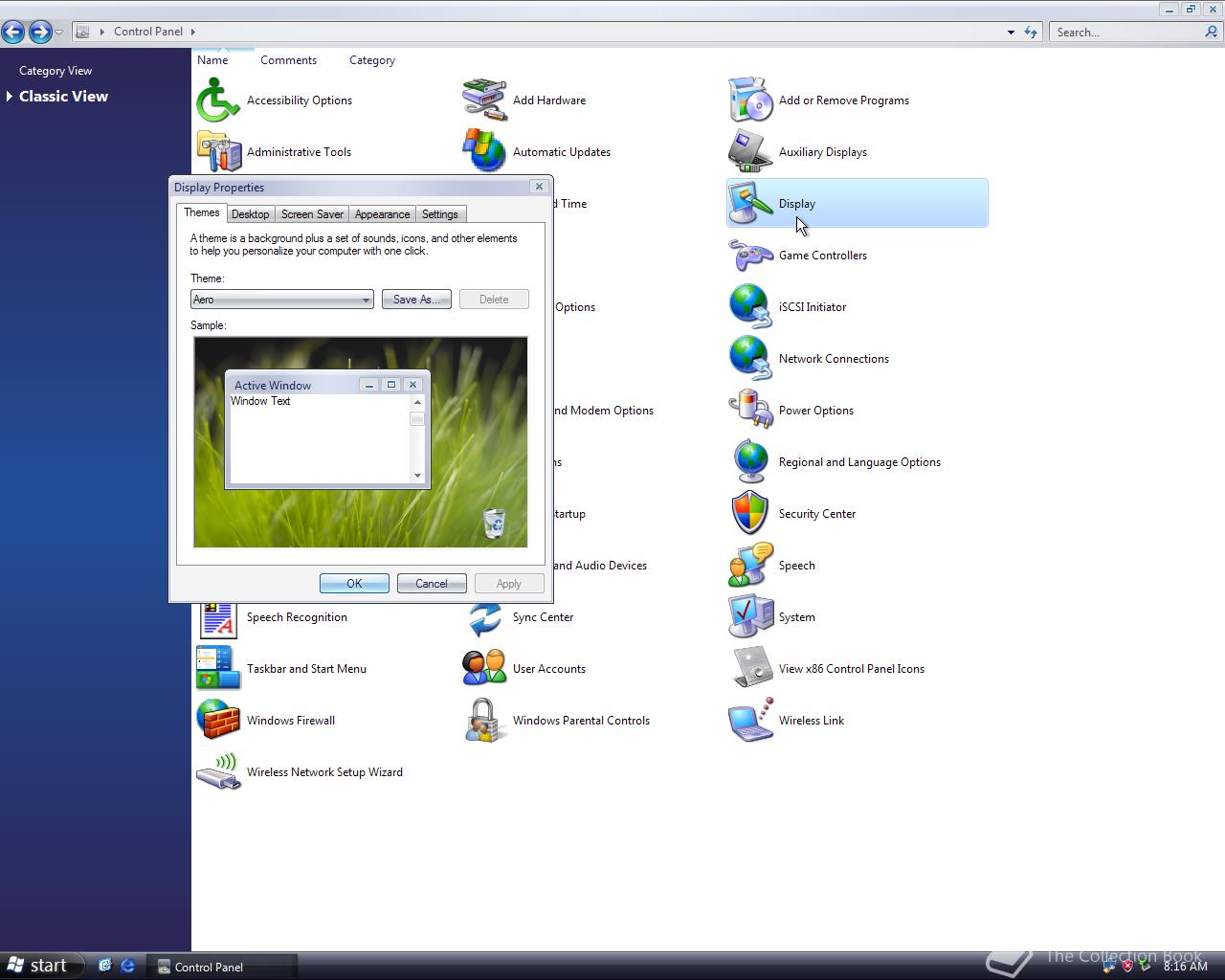This screenshot has width=1225, height=980.
Task: Click the Forward navigation arrow
Action: pyautogui.click(x=40, y=32)
